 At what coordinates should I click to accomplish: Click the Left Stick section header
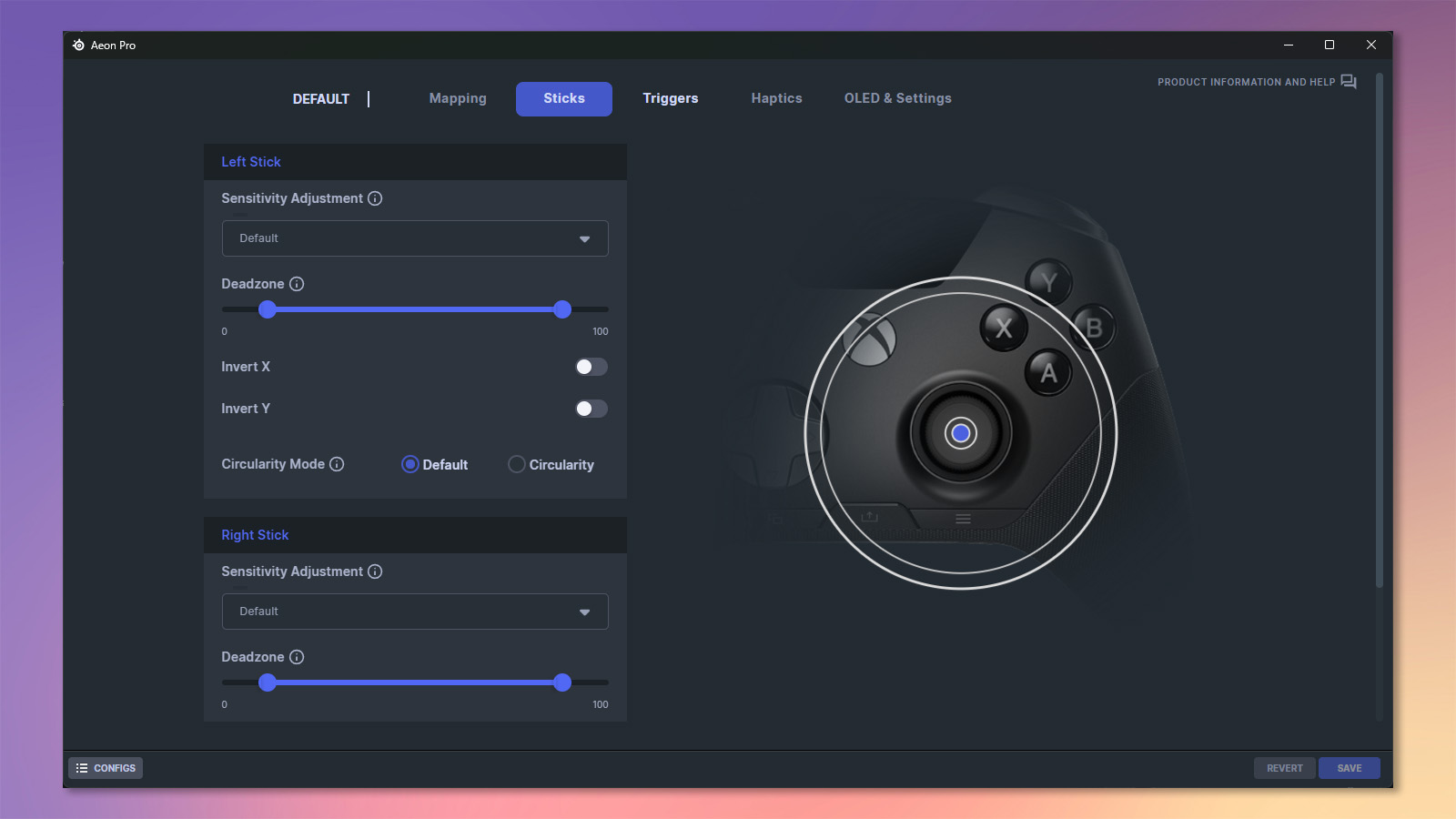[x=415, y=162]
